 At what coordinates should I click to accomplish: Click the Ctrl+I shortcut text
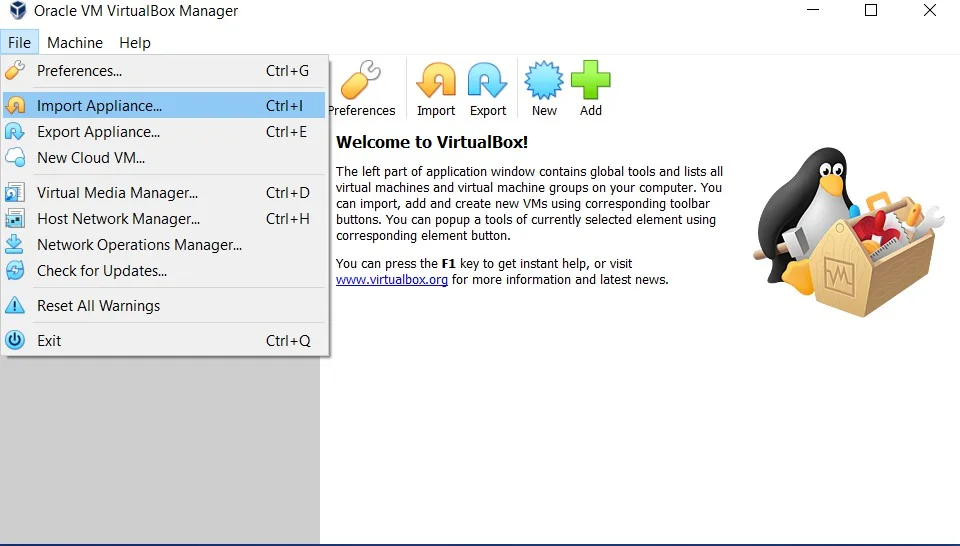click(x=284, y=106)
